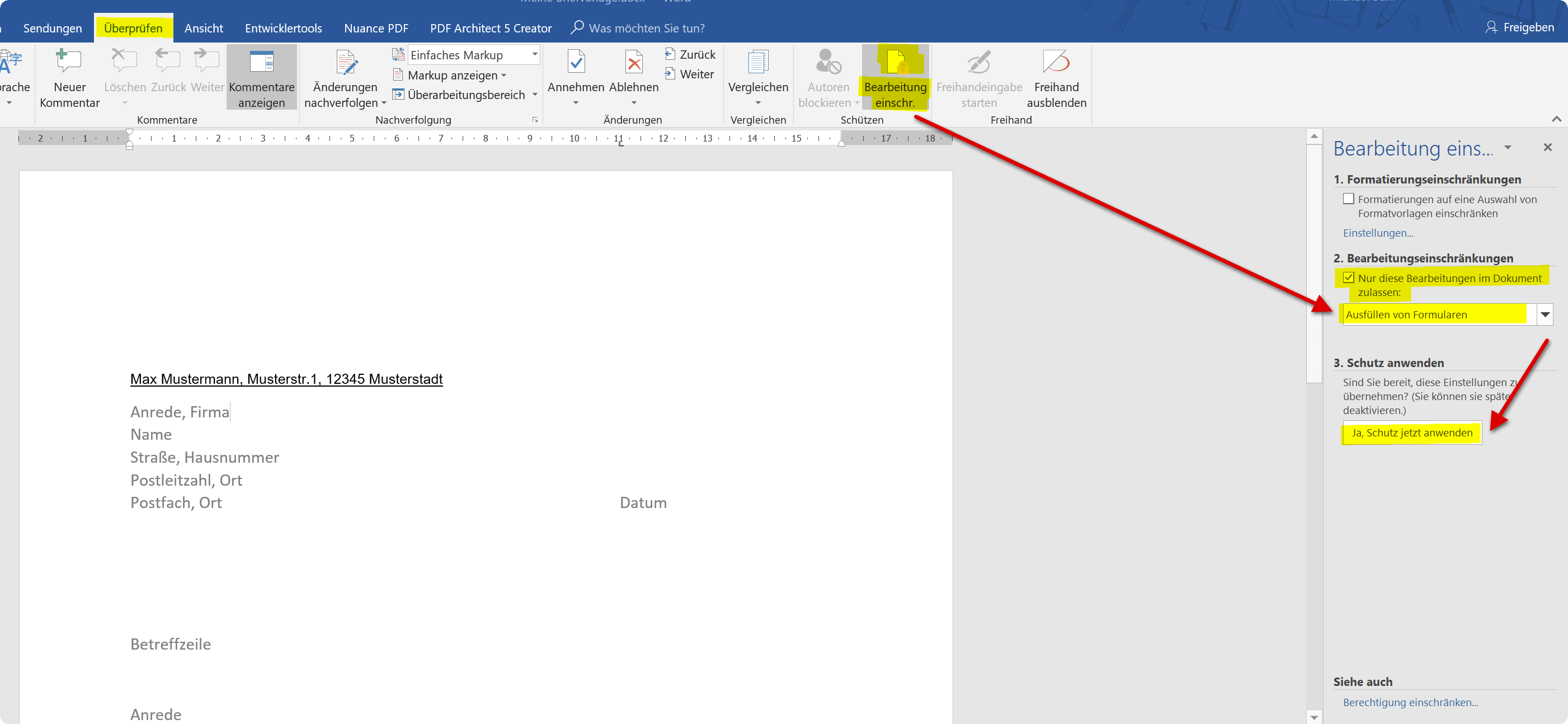The image size is (1568, 724).
Task: Enable Formatierungen einschränken checkbox
Action: click(1348, 199)
